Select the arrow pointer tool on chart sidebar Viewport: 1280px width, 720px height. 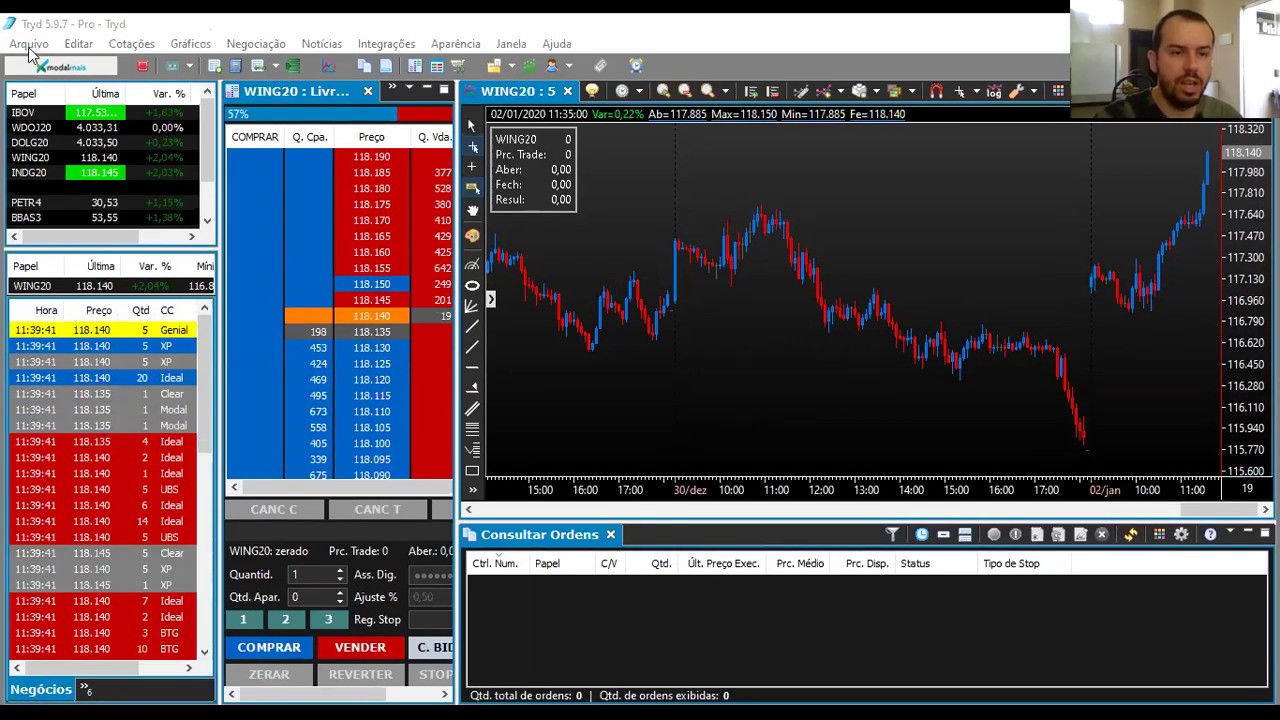(x=472, y=126)
